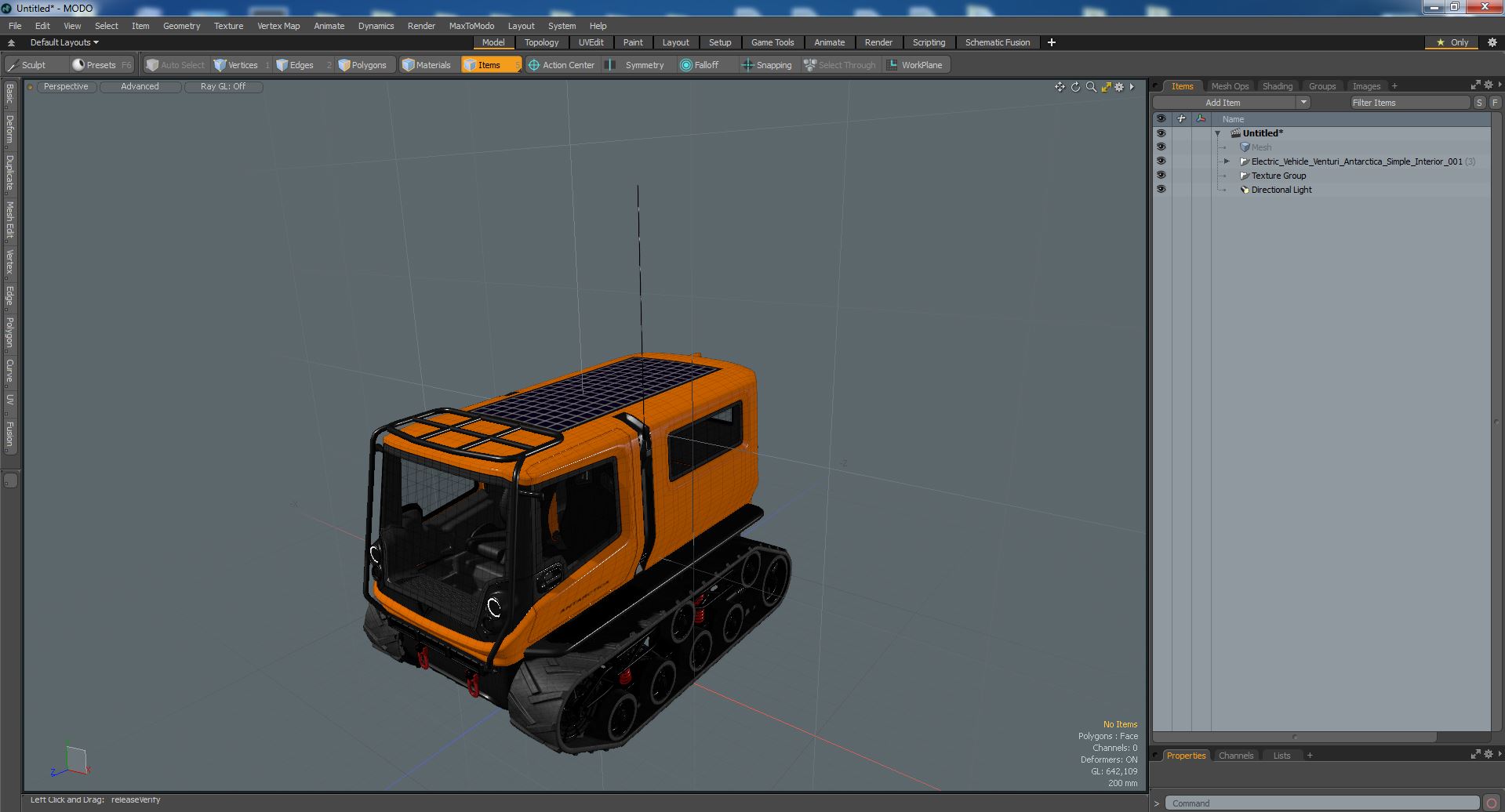Image resolution: width=1505 pixels, height=812 pixels.
Task: Hide the Mesh item via eye icon
Action: 1161,147
